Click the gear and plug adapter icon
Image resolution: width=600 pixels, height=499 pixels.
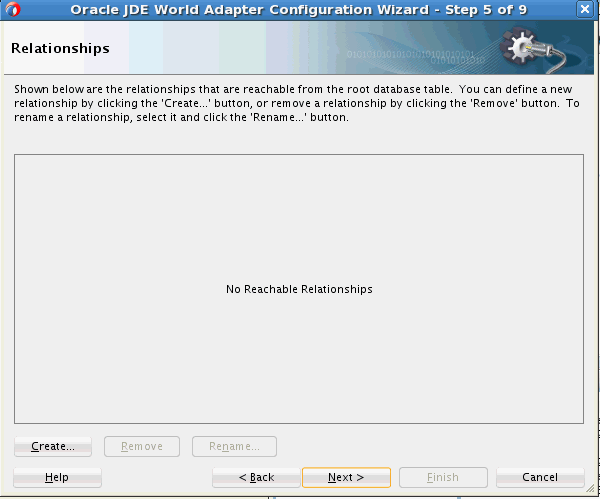pyautogui.click(x=533, y=50)
